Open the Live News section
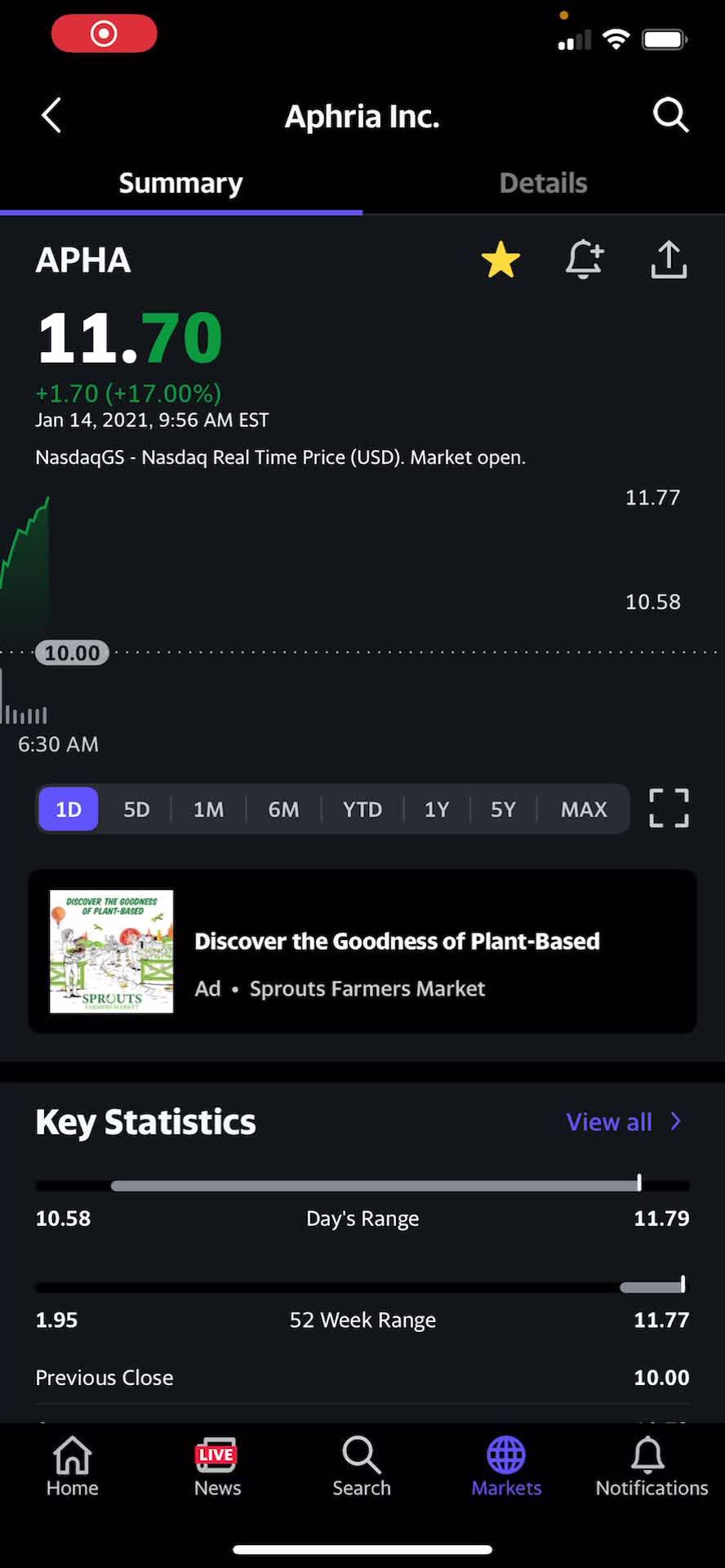 click(x=217, y=1467)
